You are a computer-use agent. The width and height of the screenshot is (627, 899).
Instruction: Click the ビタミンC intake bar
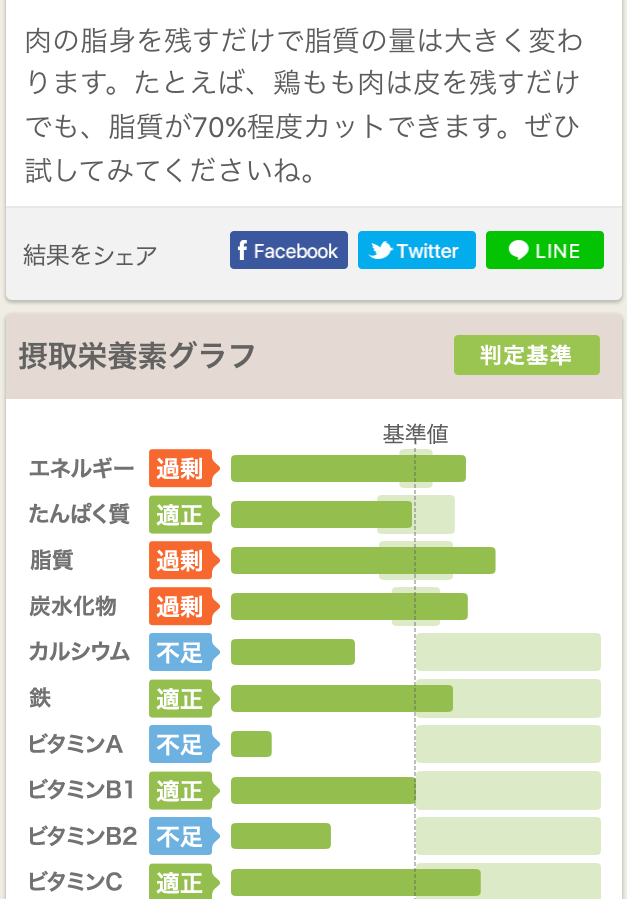tap(355, 882)
